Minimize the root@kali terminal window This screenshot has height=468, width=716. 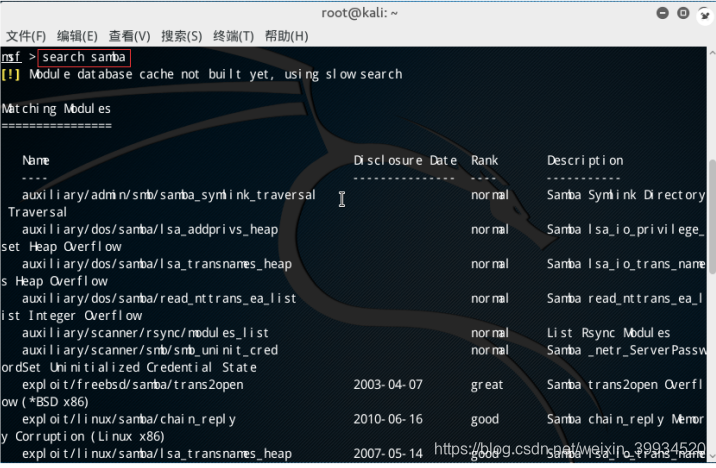pos(663,13)
